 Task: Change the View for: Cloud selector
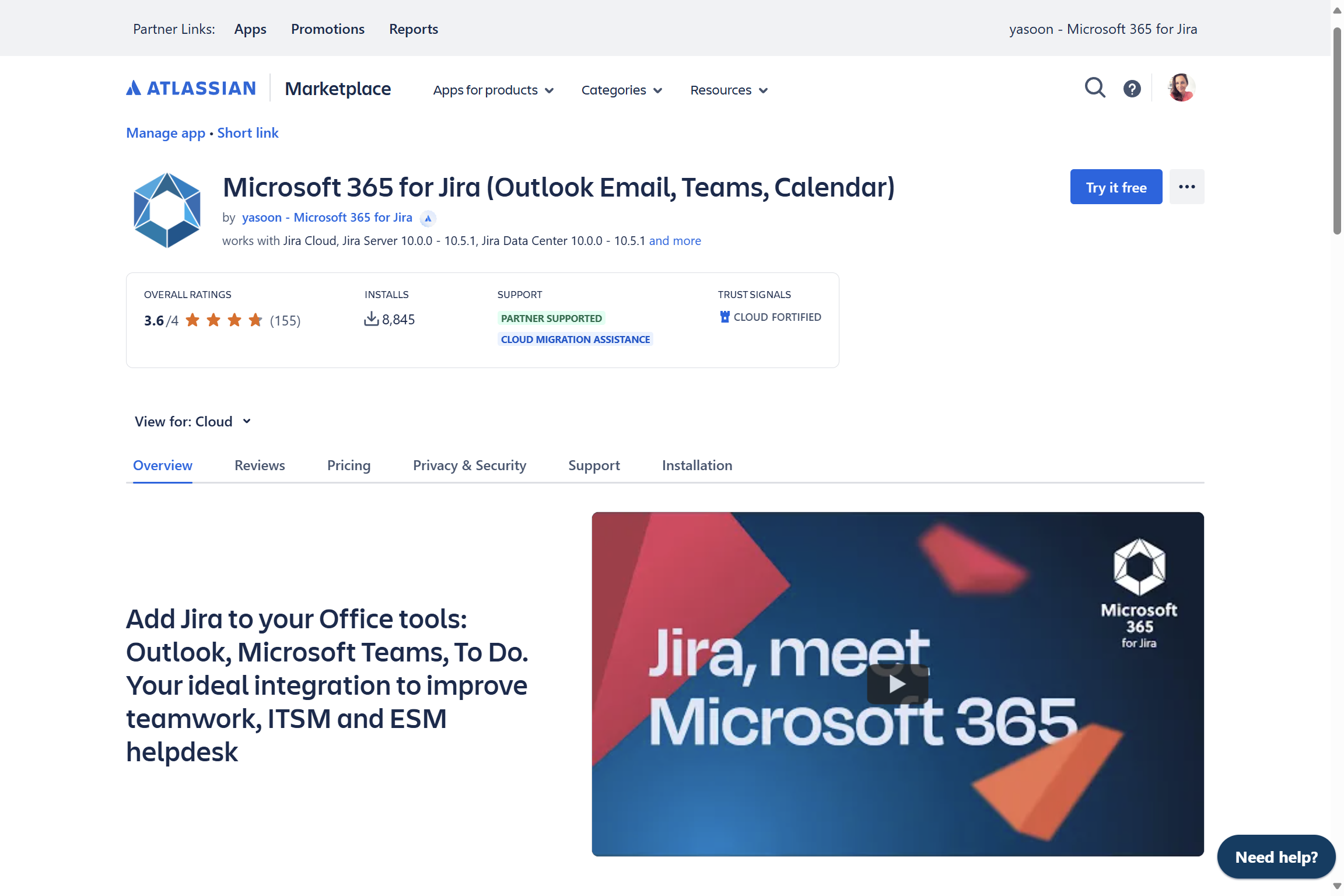(192, 422)
